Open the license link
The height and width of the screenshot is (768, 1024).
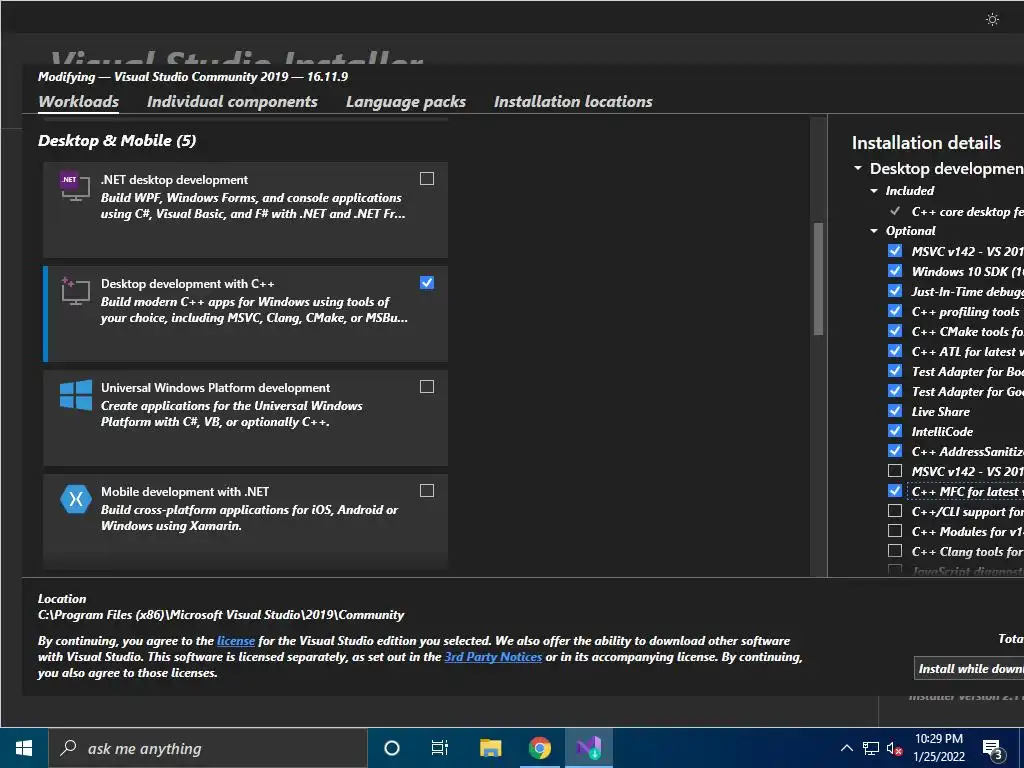pyautogui.click(x=236, y=641)
